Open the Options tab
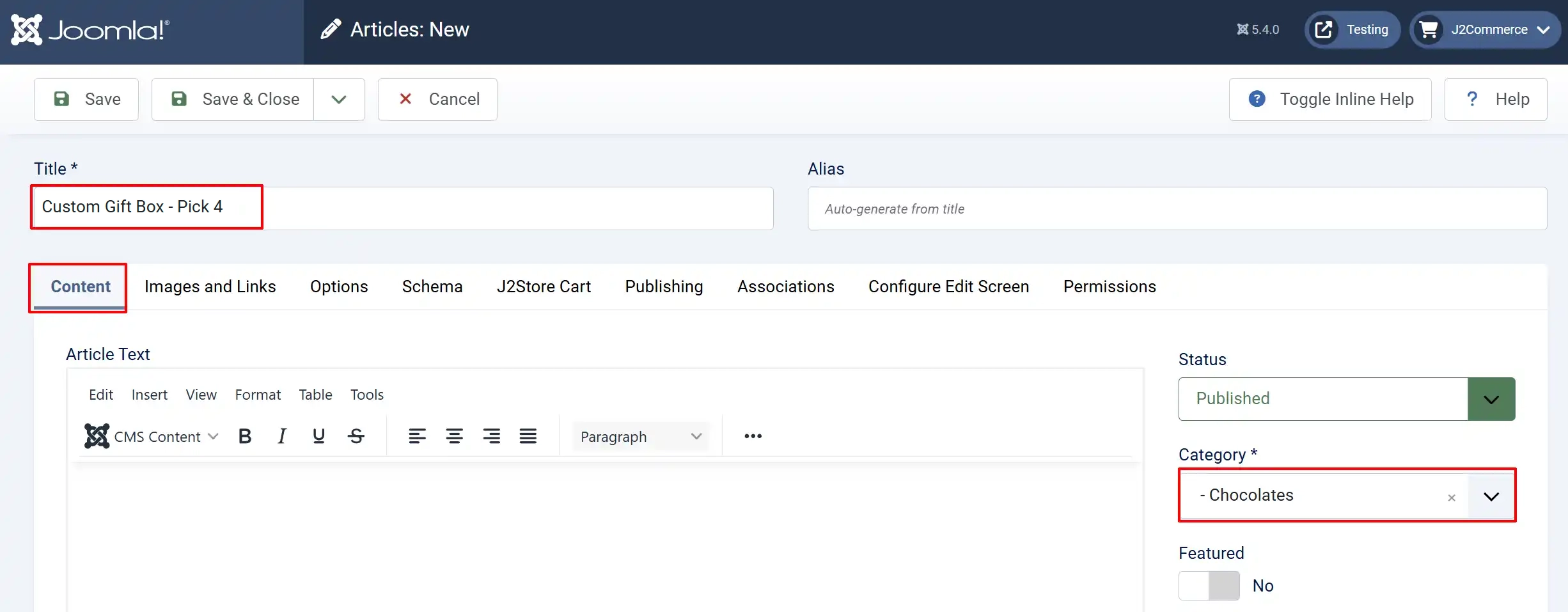Screen dimensions: 1568x612 point(339,286)
